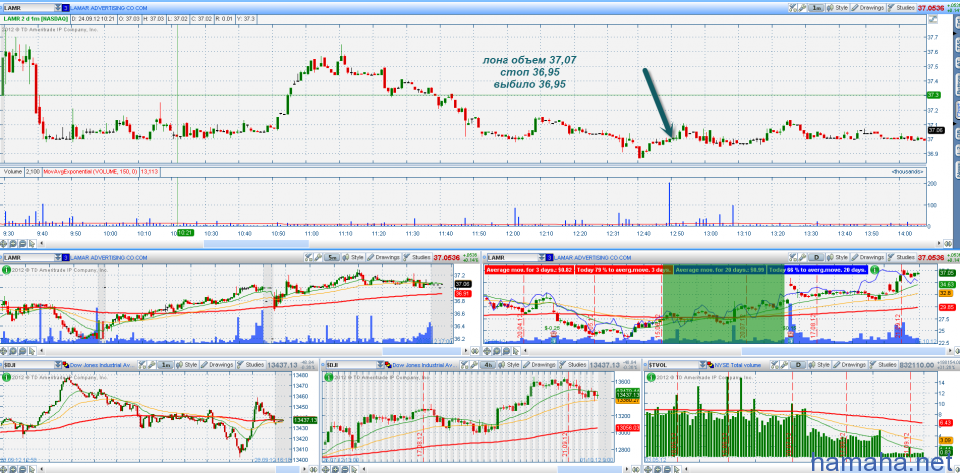Click wrench settings icon on $DJI 4h chart
Image resolution: width=960 pixels, height=473 pixels.
[473, 365]
